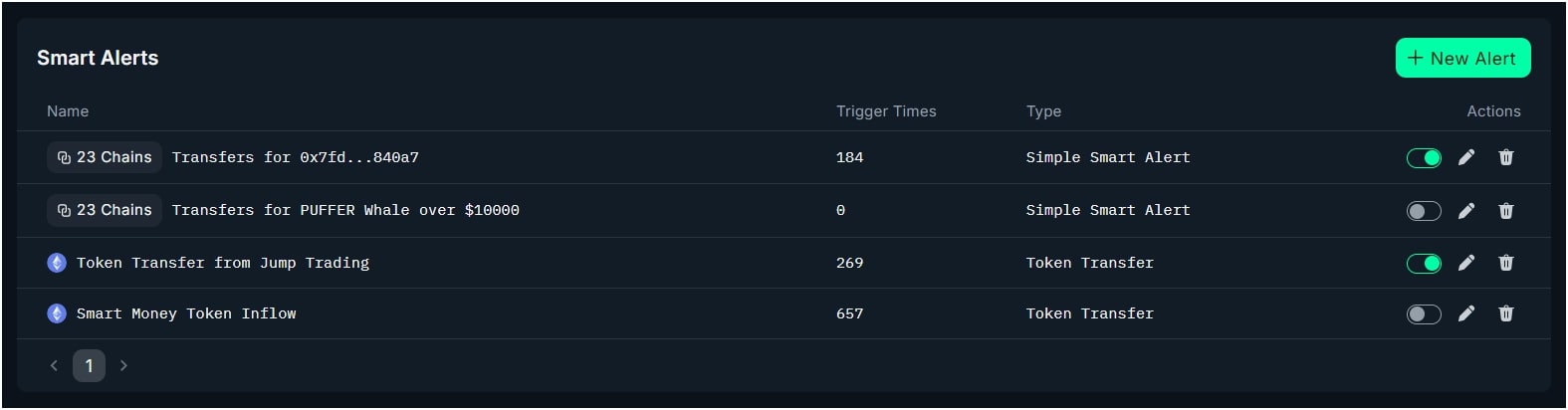Open 23 Chains badge on 0x7fd...840a7 row
Image resolution: width=1568 pixels, height=410 pixels.
(105, 157)
